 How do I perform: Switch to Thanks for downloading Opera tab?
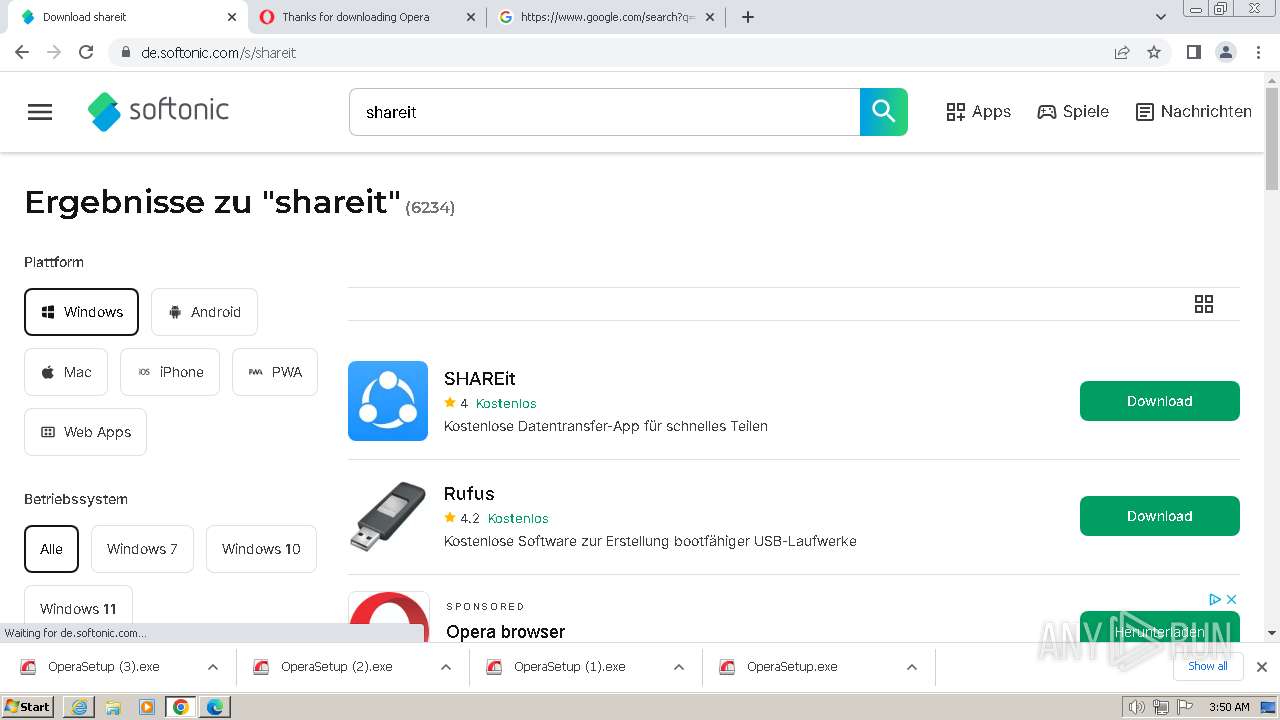(367, 17)
